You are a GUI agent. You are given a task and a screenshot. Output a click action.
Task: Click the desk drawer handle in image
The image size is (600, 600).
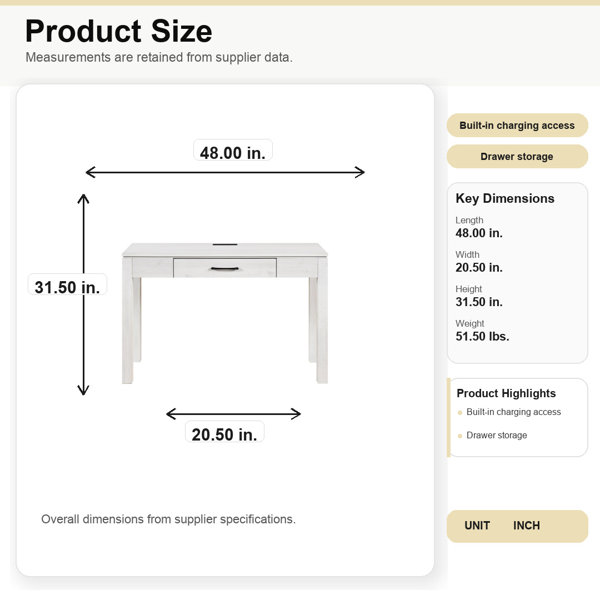click(x=225, y=269)
